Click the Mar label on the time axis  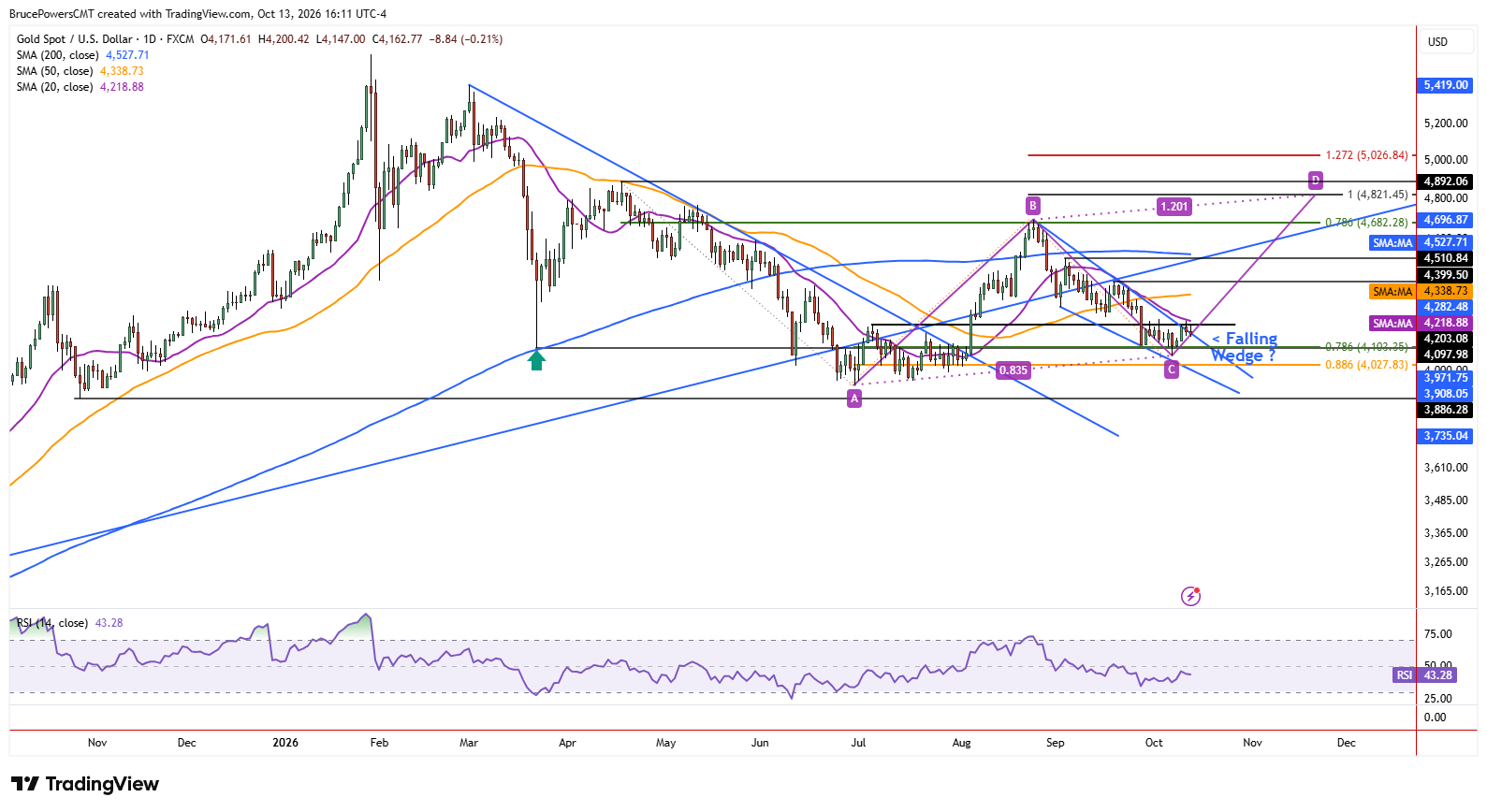pos(469,743)
